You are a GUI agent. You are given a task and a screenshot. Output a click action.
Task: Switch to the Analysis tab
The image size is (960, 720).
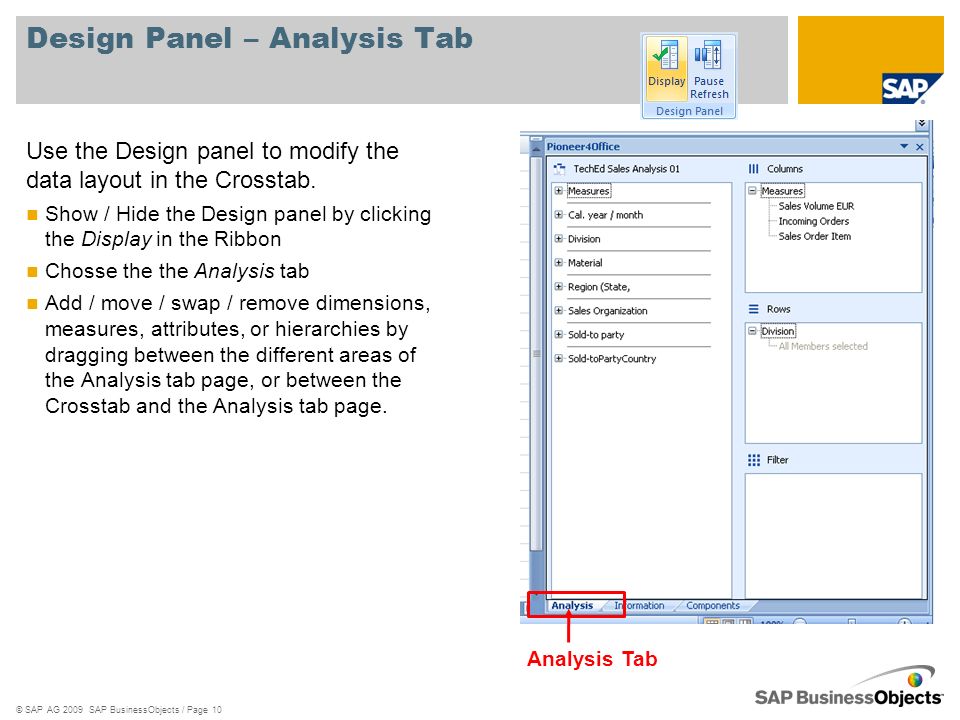tap(572, 606)
